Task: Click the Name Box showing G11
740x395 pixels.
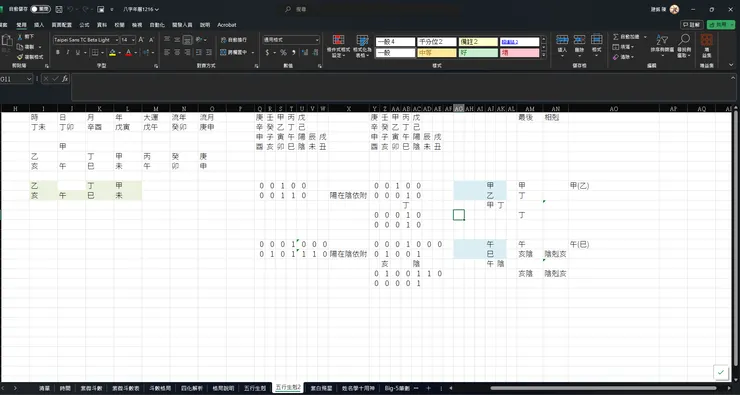Action: [x=16, y=79]
